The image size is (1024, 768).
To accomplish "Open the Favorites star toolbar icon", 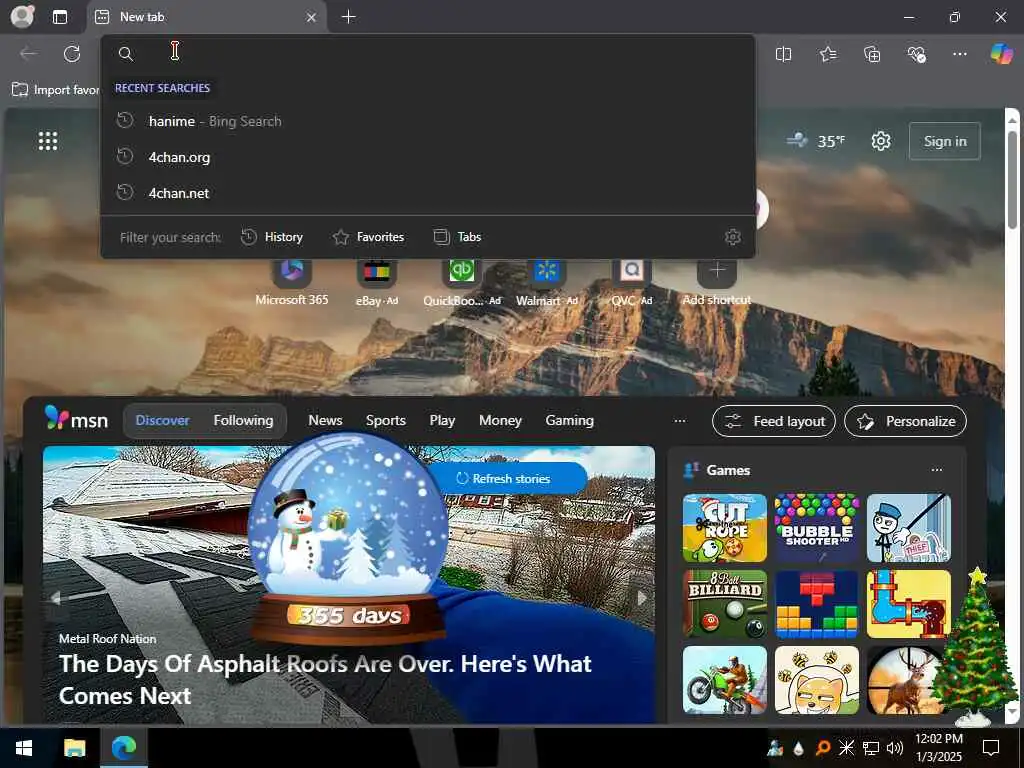I will click(828, 54).
